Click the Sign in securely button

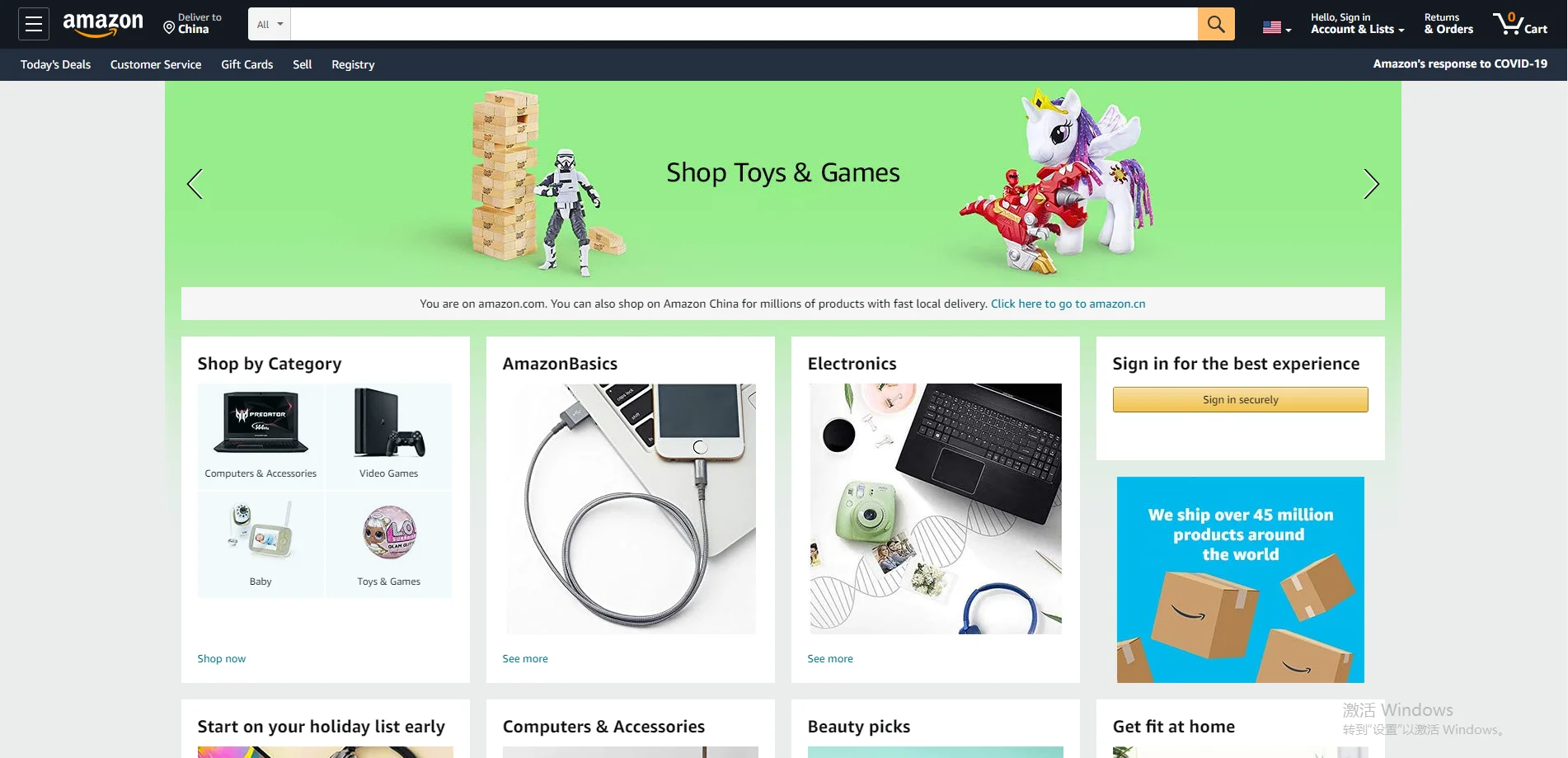(1240, 399)
